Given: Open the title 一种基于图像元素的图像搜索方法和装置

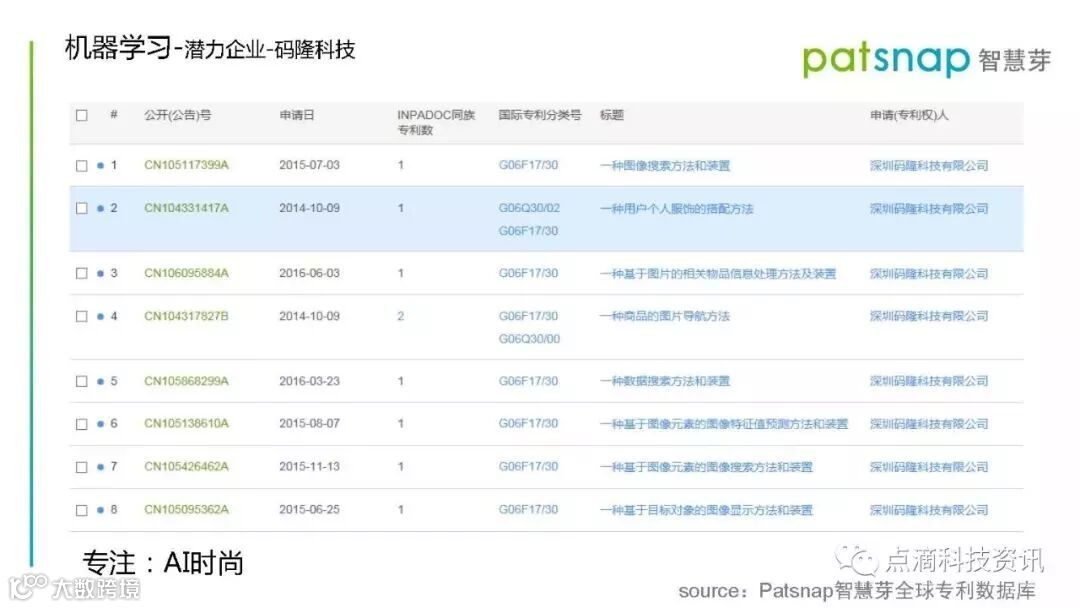Looking at the screenshot, I should click(x=706, y=467).
